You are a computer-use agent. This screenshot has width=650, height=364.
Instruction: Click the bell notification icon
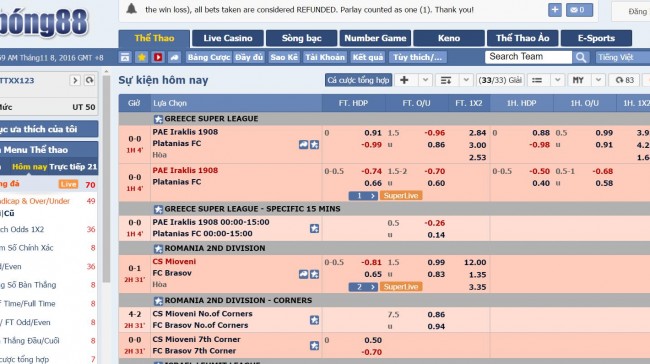[x=131, y=9]
